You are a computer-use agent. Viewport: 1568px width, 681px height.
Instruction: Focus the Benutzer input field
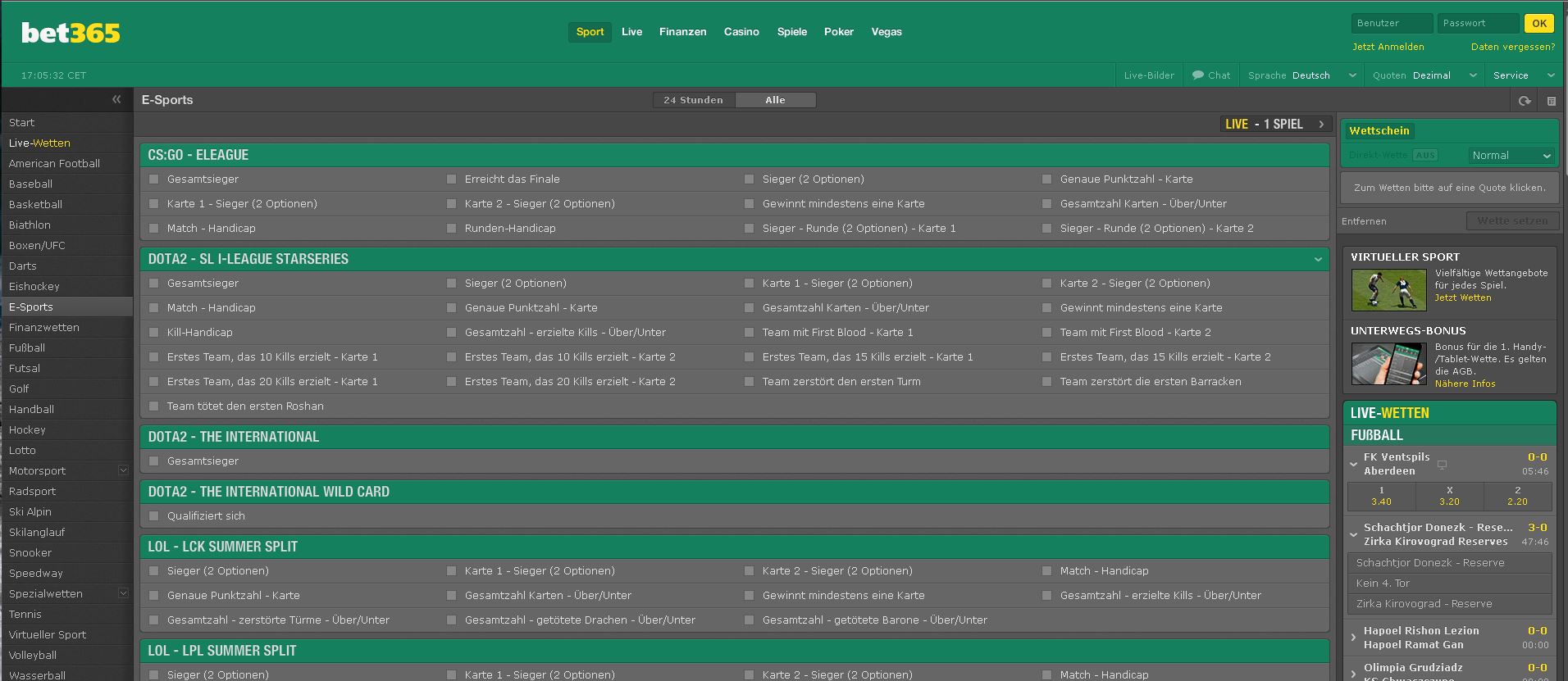point(1392,23)
